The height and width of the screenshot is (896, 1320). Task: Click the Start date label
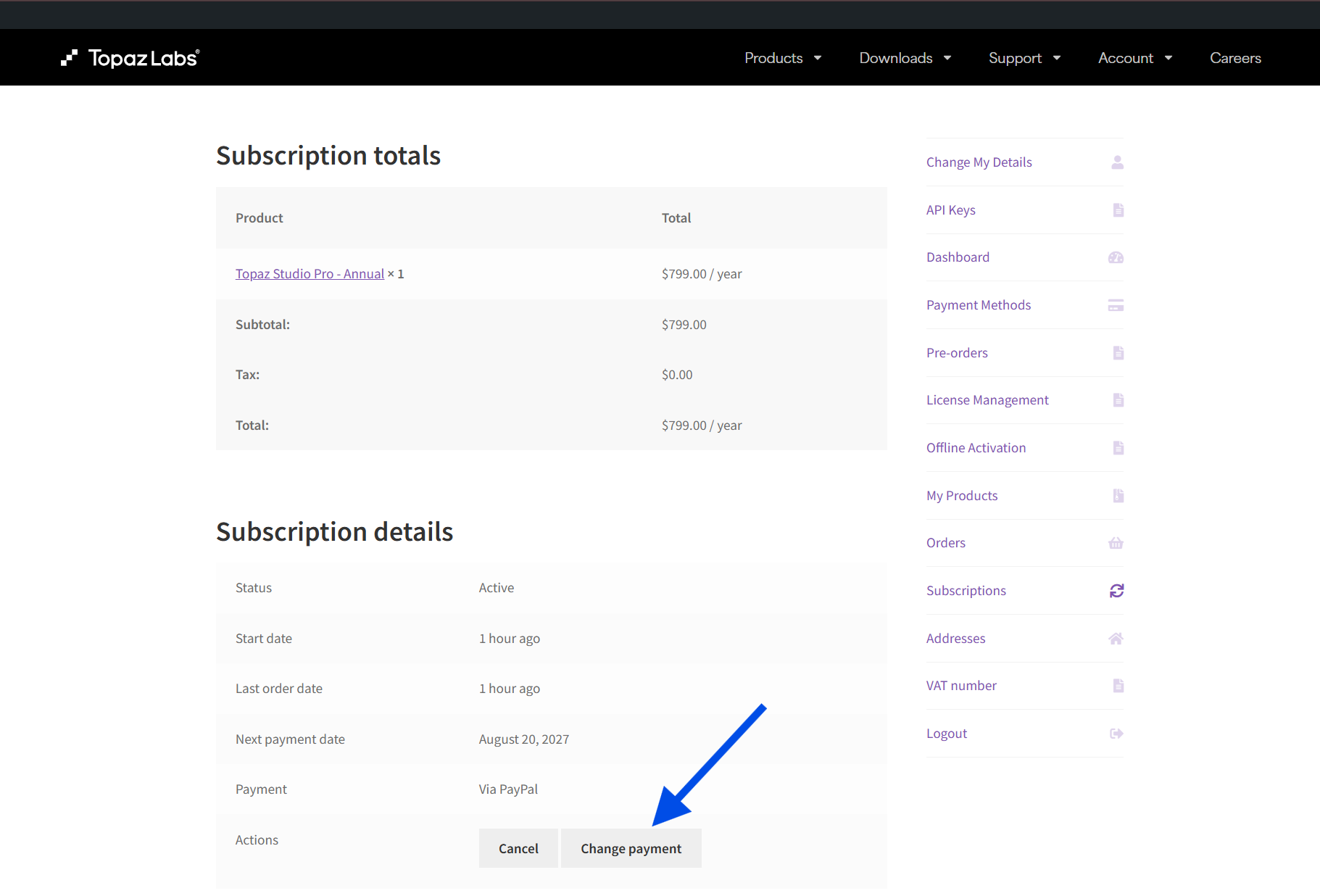click(x=263, y=639)
